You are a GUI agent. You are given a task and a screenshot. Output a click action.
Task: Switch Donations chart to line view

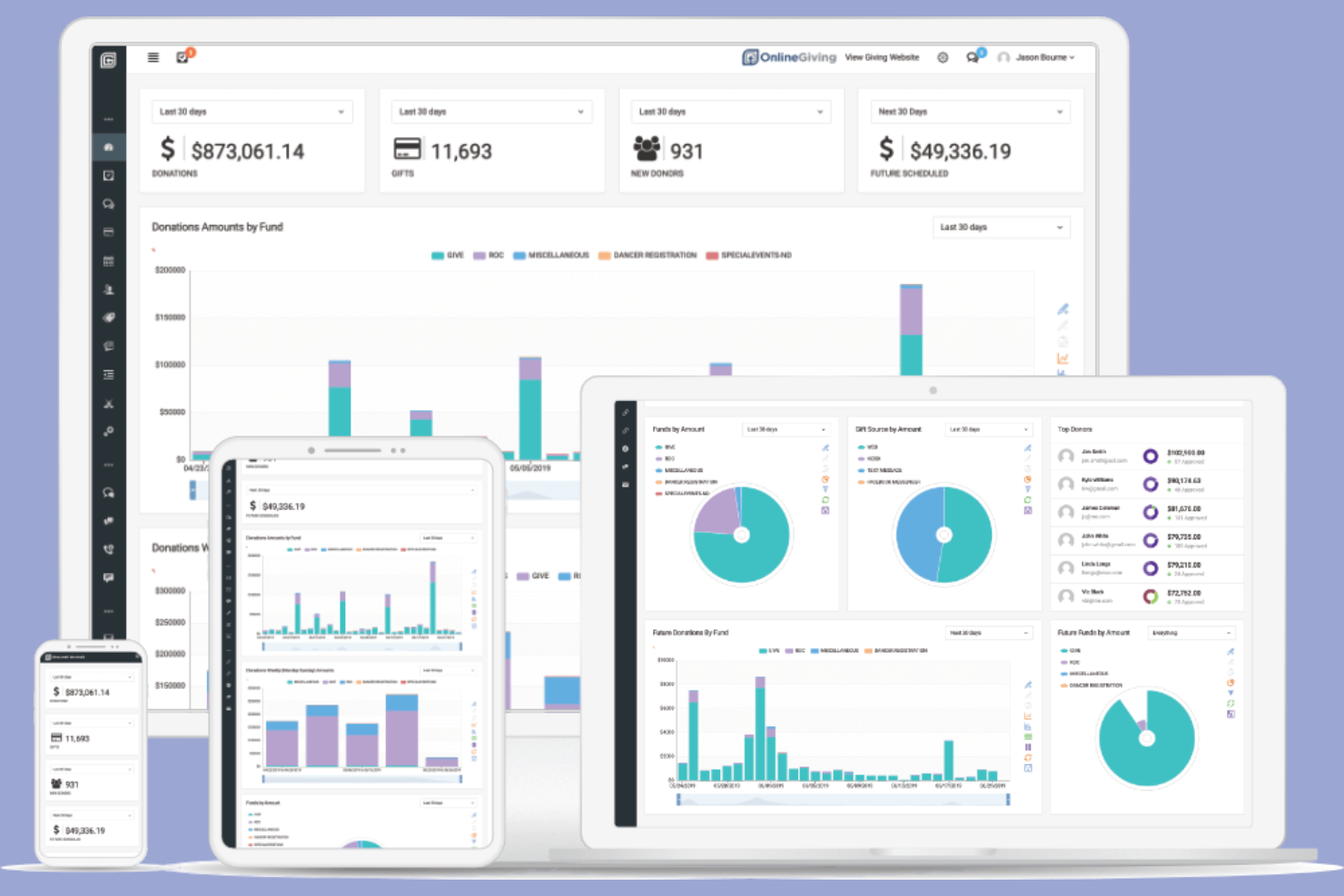1062,358
